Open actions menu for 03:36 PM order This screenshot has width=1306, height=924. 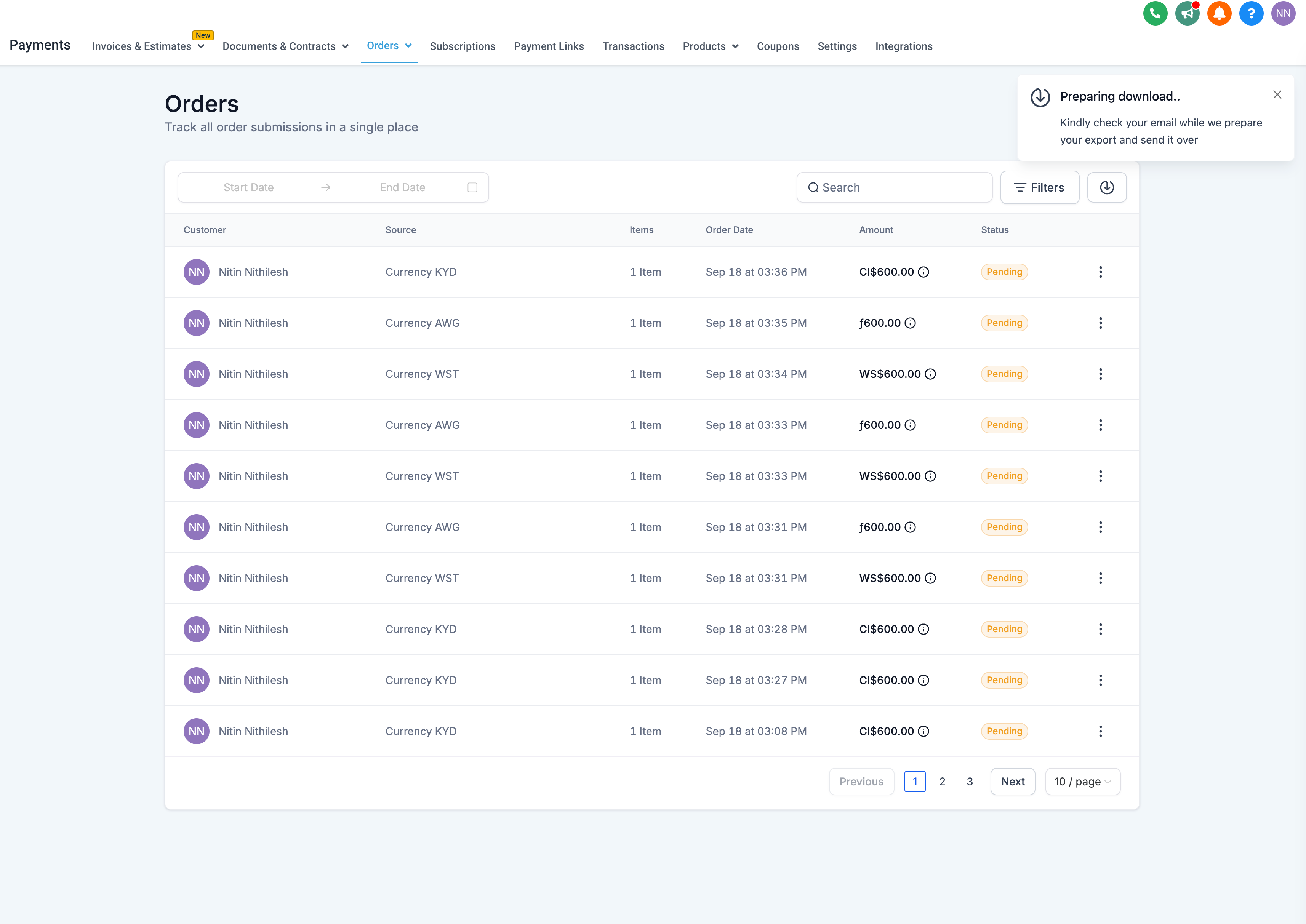(x=1100, y=272)
